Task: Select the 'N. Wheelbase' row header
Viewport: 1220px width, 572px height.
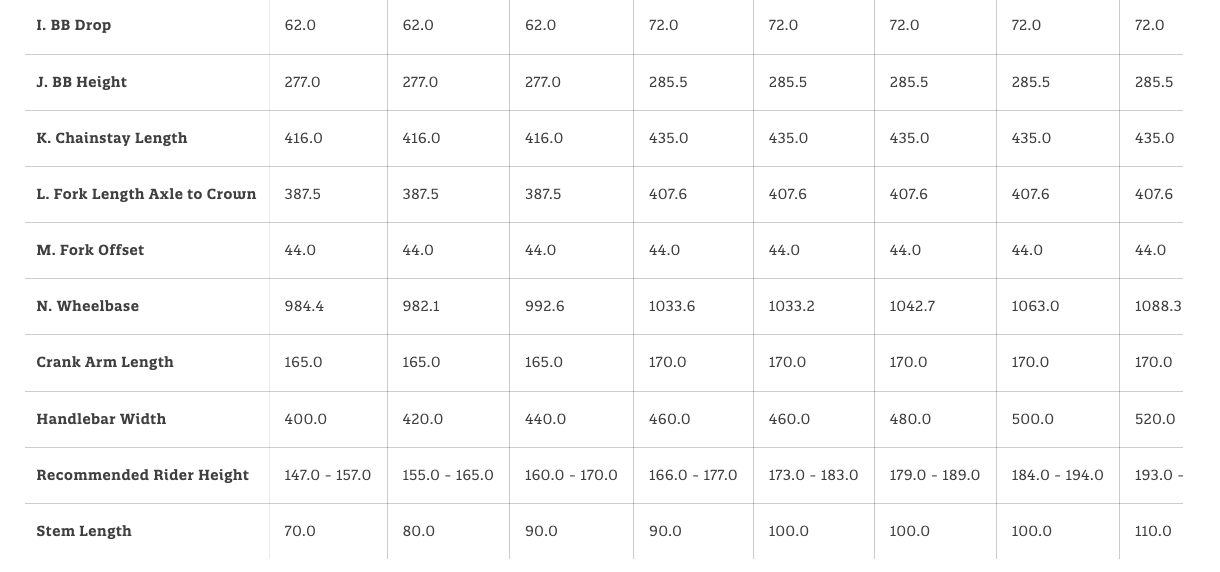Action: [x=88, y=306]
